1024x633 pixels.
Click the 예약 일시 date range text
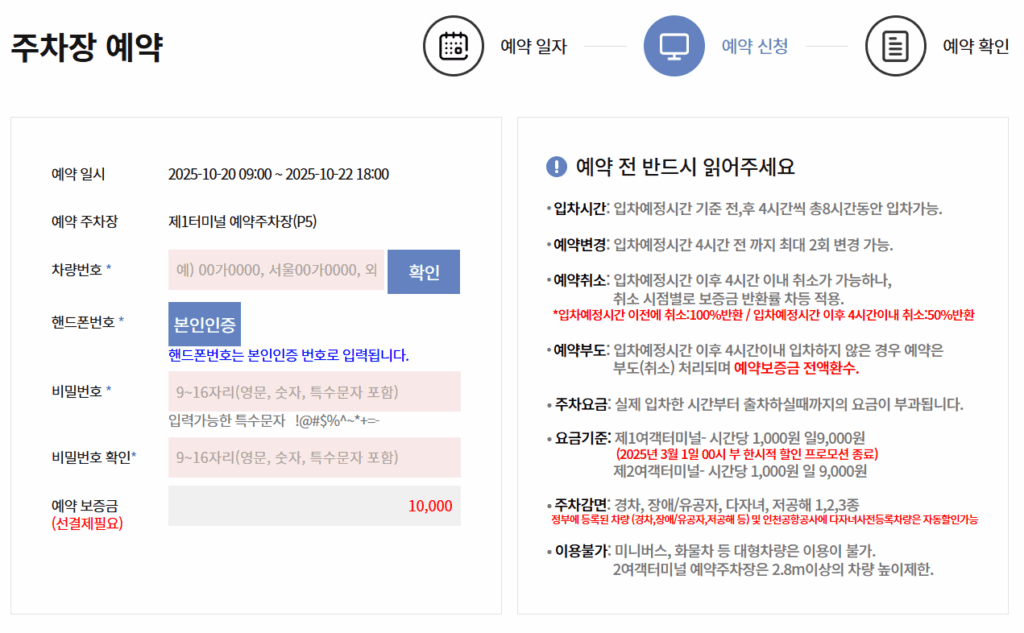pos(278,174)
